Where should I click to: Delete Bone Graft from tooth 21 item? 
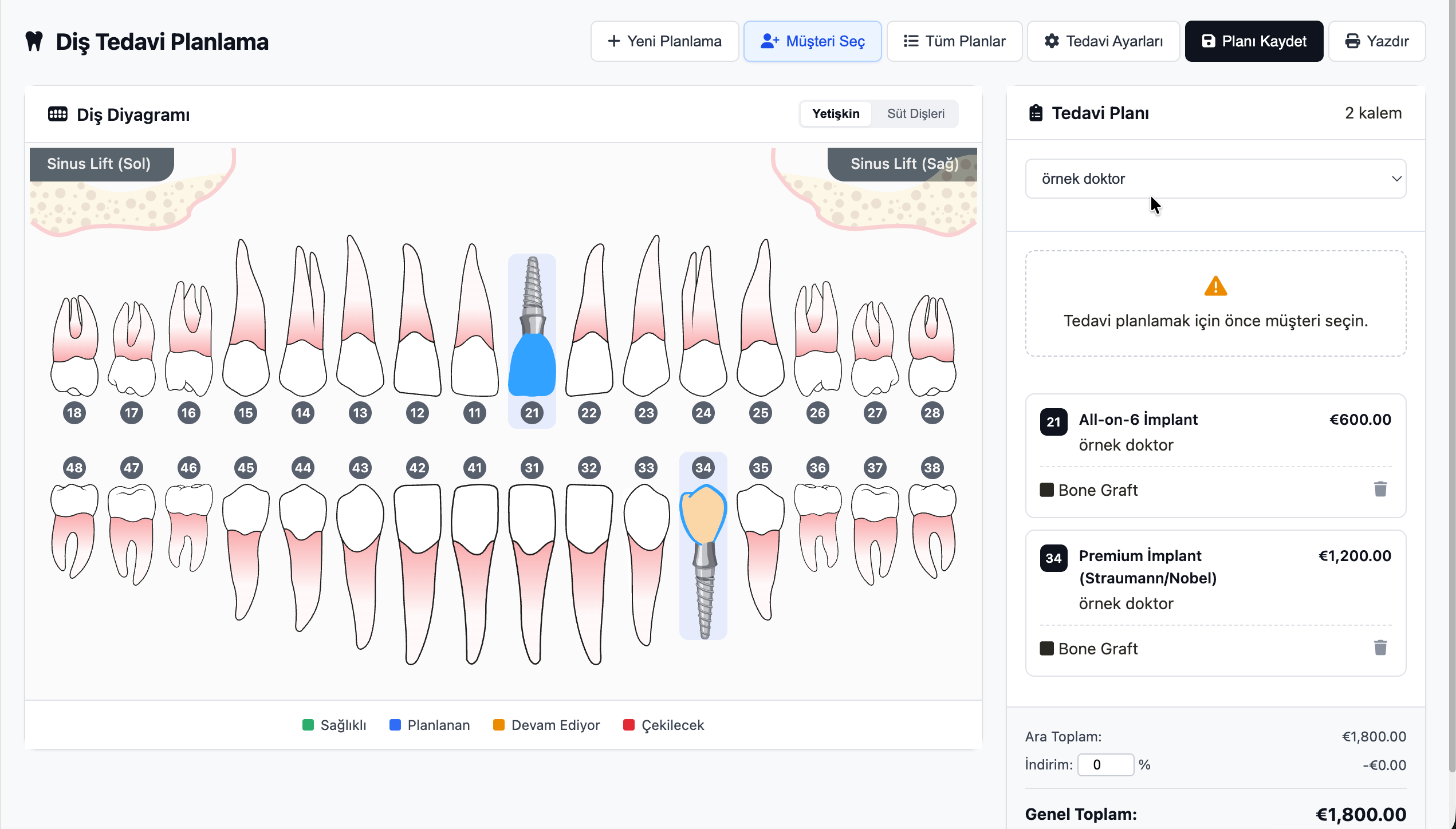pyautogui.click(x=1380, y=489)
